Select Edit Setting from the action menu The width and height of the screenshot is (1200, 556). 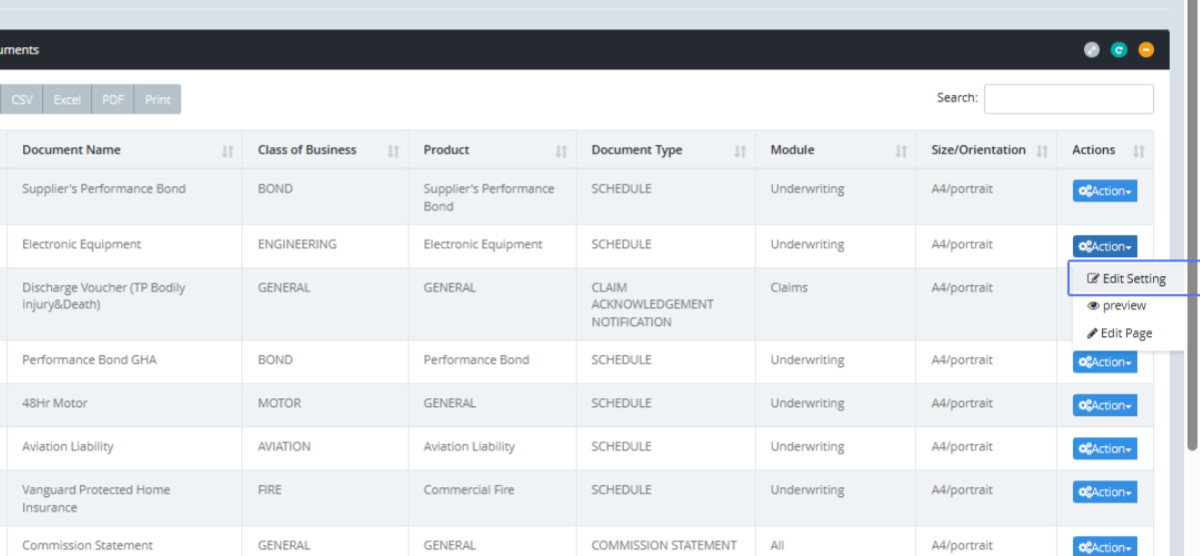1126,279
